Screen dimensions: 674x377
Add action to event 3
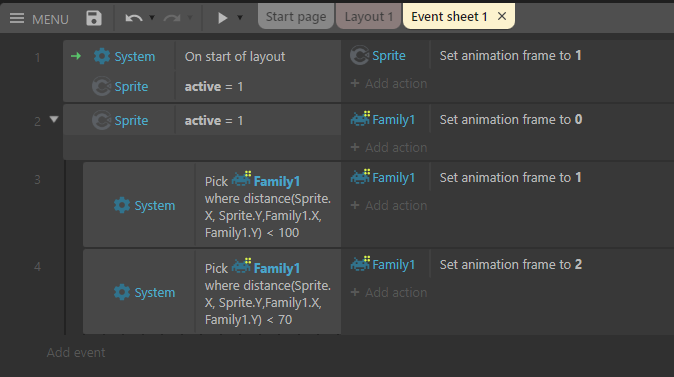click(x=389, y=205)
